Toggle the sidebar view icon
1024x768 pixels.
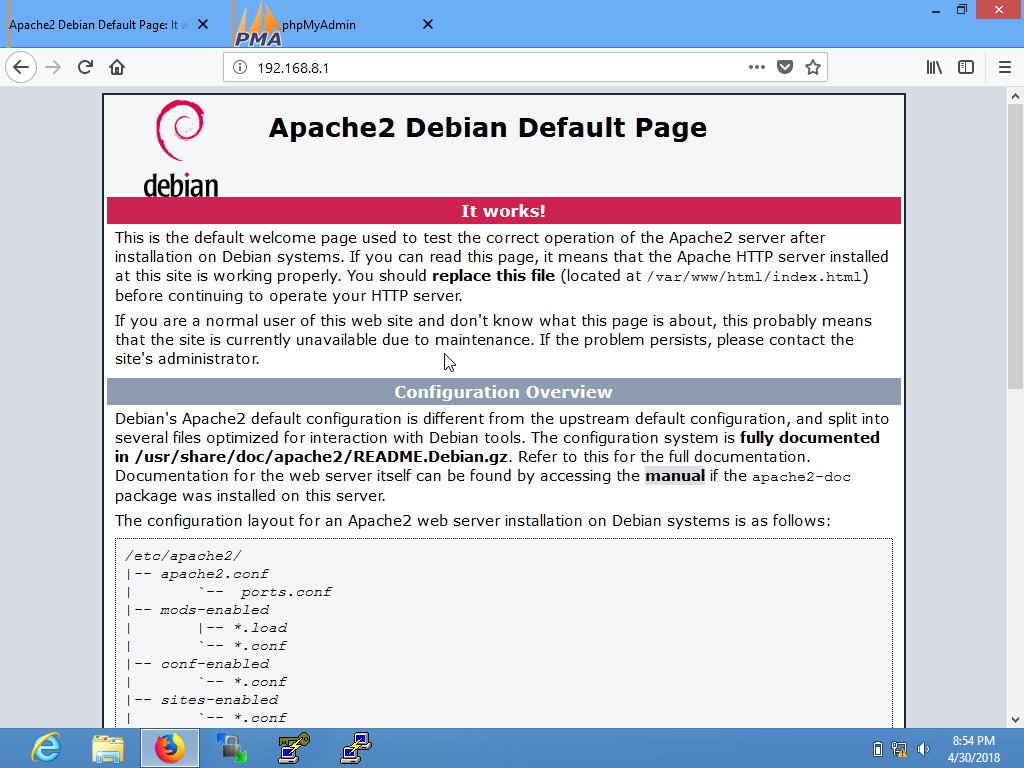(966, 67)
